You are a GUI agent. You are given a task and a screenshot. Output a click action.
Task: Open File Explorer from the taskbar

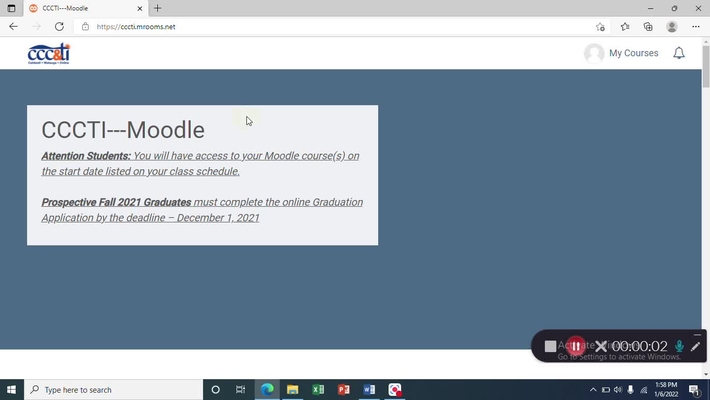coord(293,390)
